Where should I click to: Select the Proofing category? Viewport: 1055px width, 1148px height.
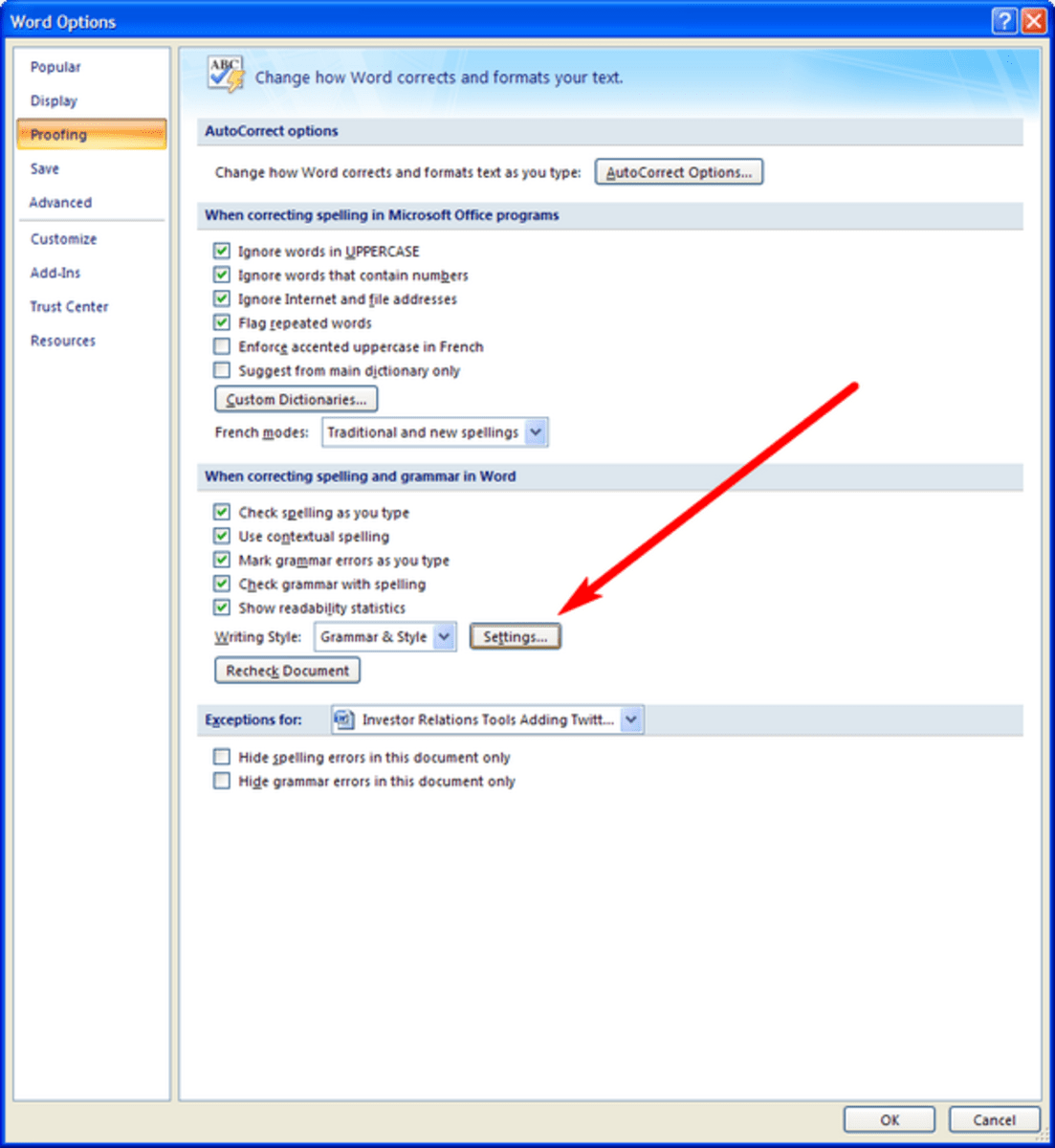click(92, 134)
